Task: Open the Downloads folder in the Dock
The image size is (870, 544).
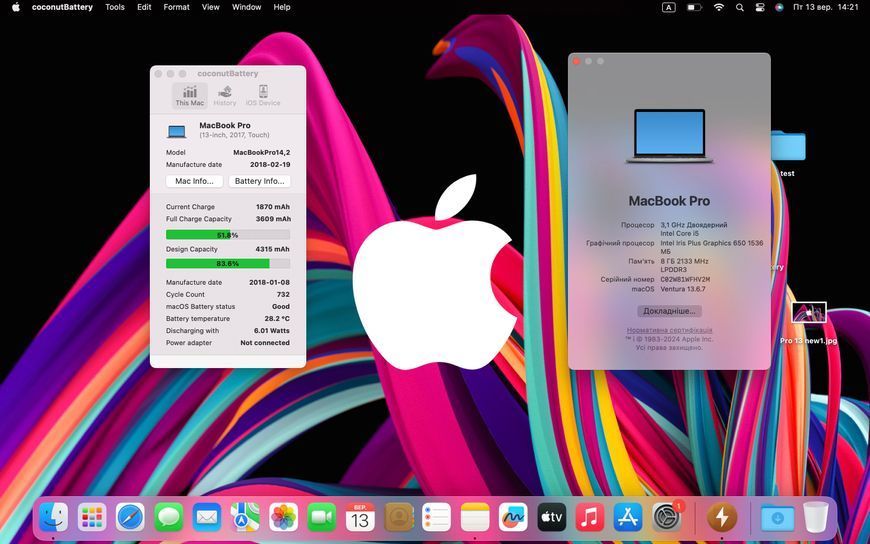Action: pyautogui.click(x=777, y=517)
